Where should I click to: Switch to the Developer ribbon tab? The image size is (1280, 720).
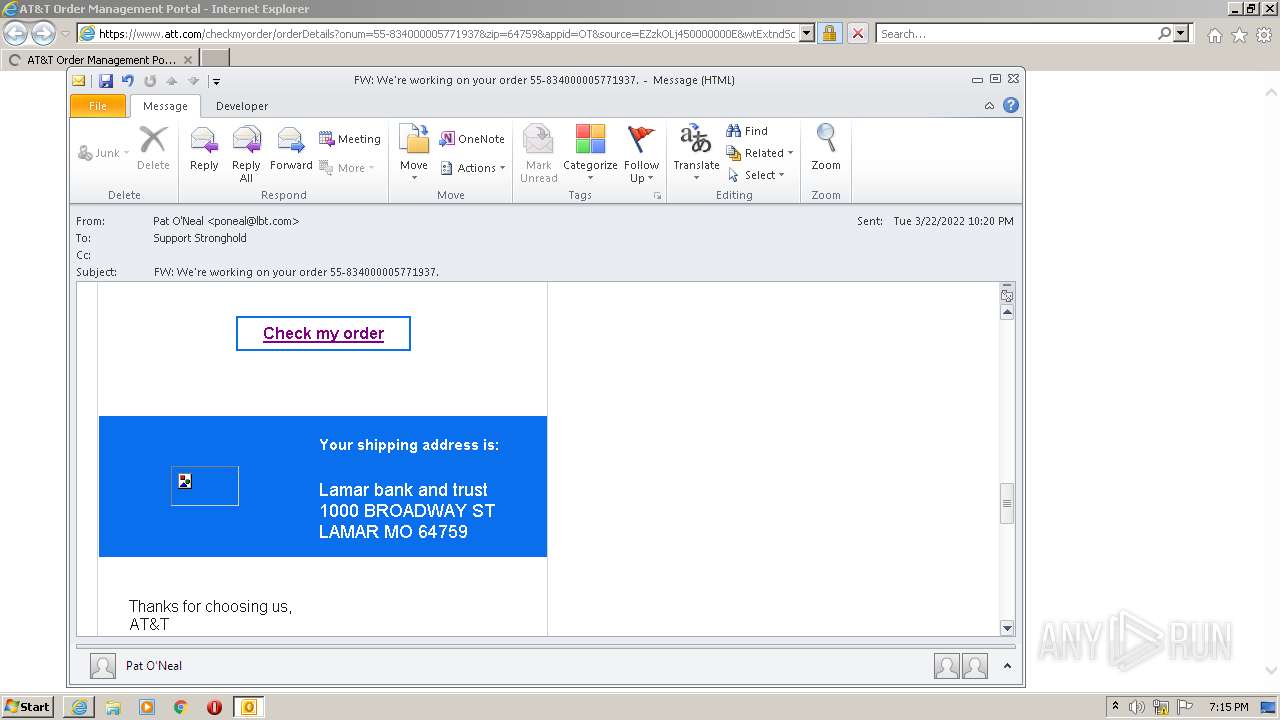click(x=242, y=106)
